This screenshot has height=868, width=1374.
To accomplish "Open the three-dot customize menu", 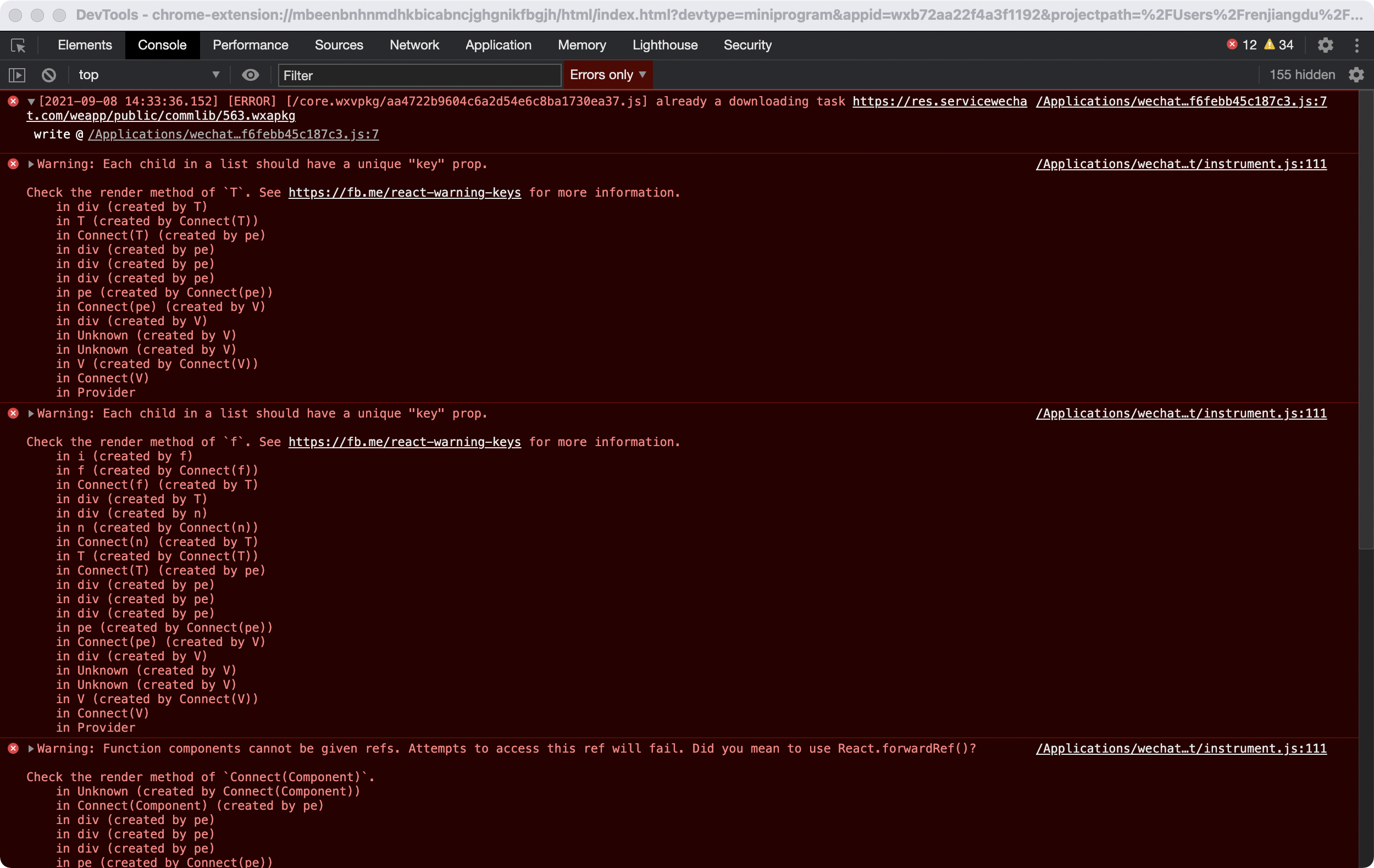I will (1357, 45).
